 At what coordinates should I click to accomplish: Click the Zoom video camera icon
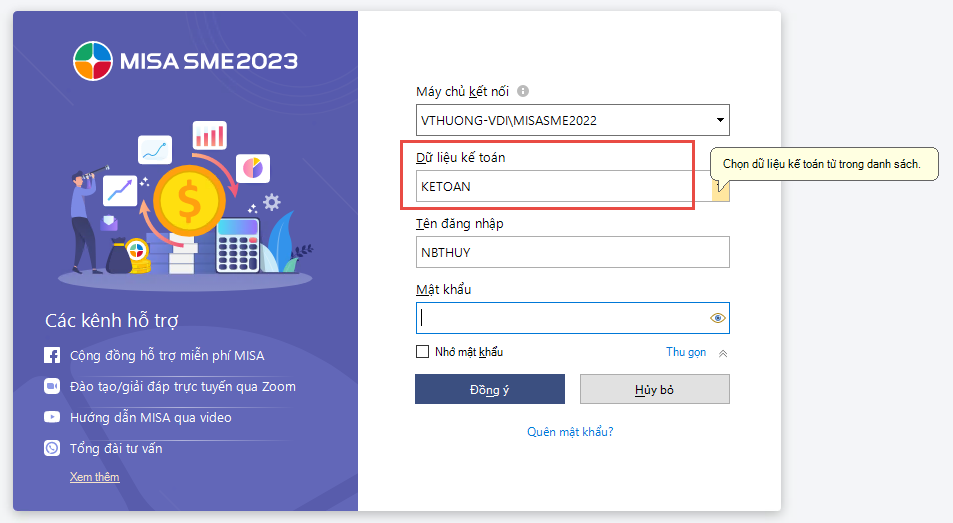click(x=52, y=386)
